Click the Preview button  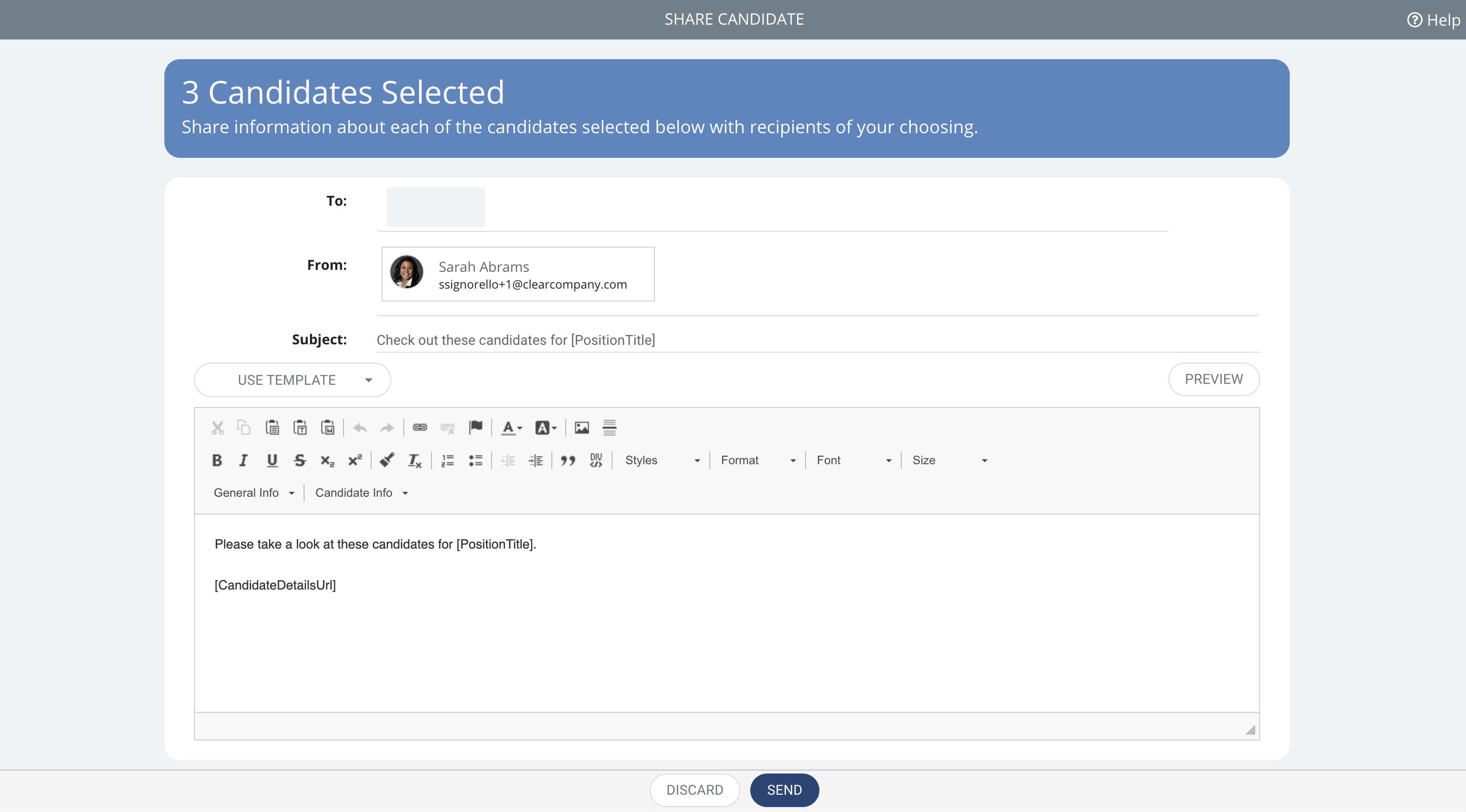click(1214, 379)
